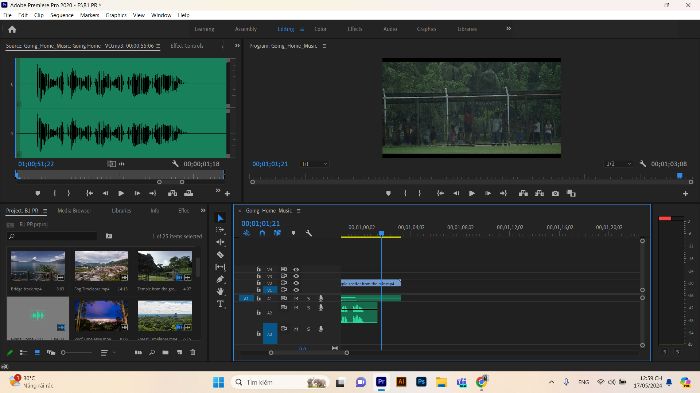The height and width of the screenshot is (393, 700).
Task: Click New Item icon in Project panel
Action: pyautogui.click(x=179, y=352)
